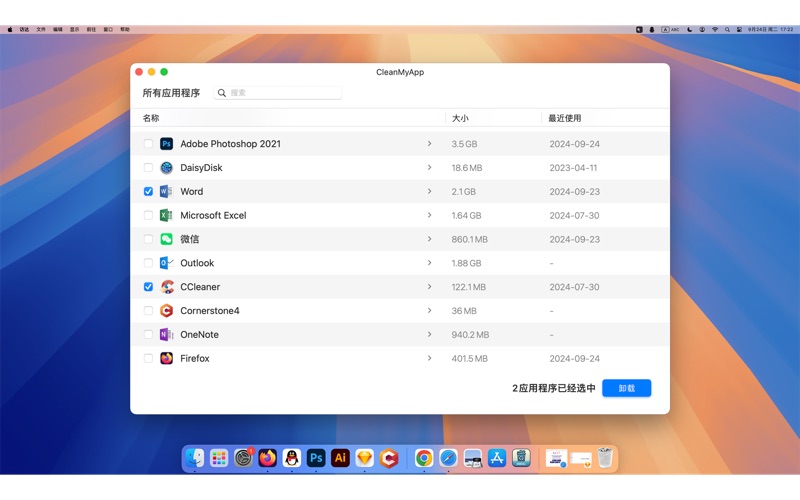Screen dimensions: 800x500
Task: Open Cornerstone icon in the Dock
Action: (x=389, y=458)
